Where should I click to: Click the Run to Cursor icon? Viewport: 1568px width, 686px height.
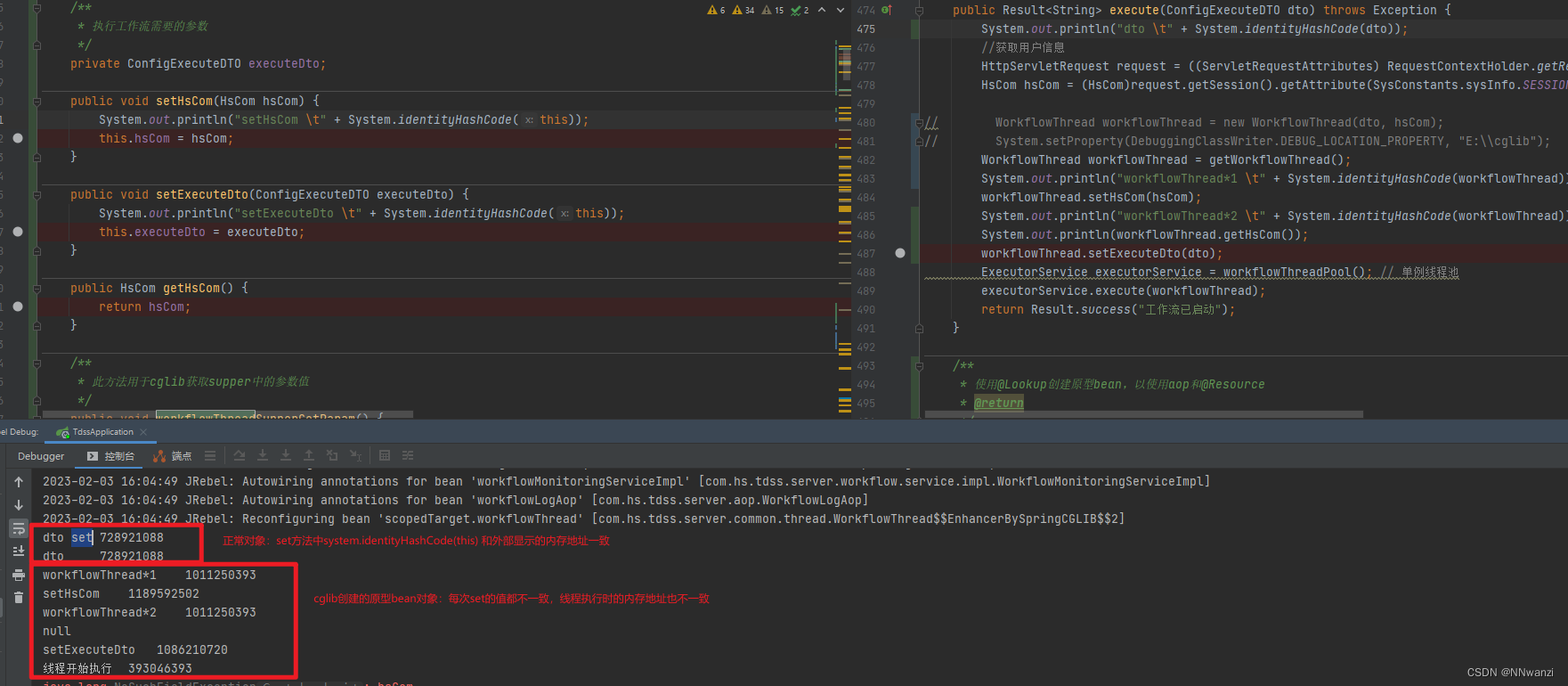click(355, 455)
